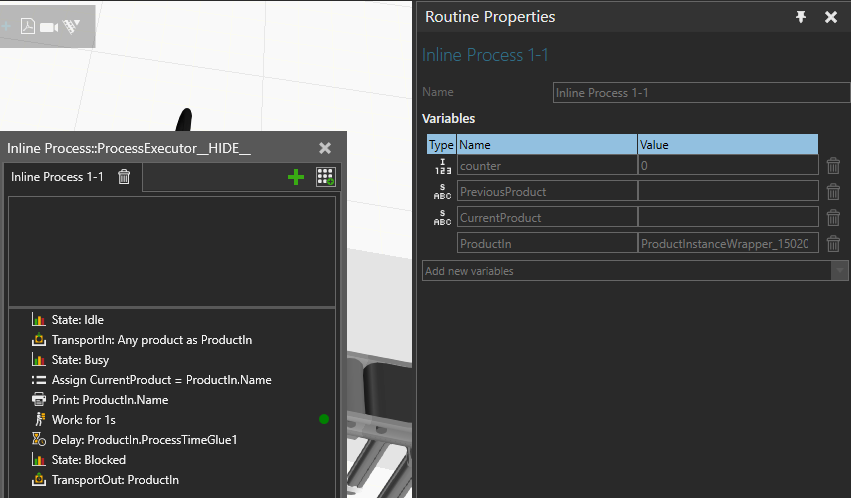Add a new routine with green plus
The width and height of the screenshot is (851, 498).
296,177
